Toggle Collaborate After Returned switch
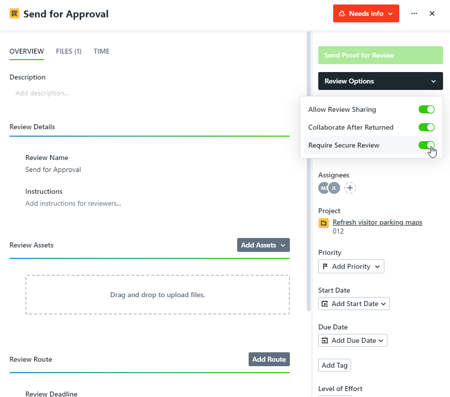This screenshot has height=397, width=450. (x=427, y=127)
